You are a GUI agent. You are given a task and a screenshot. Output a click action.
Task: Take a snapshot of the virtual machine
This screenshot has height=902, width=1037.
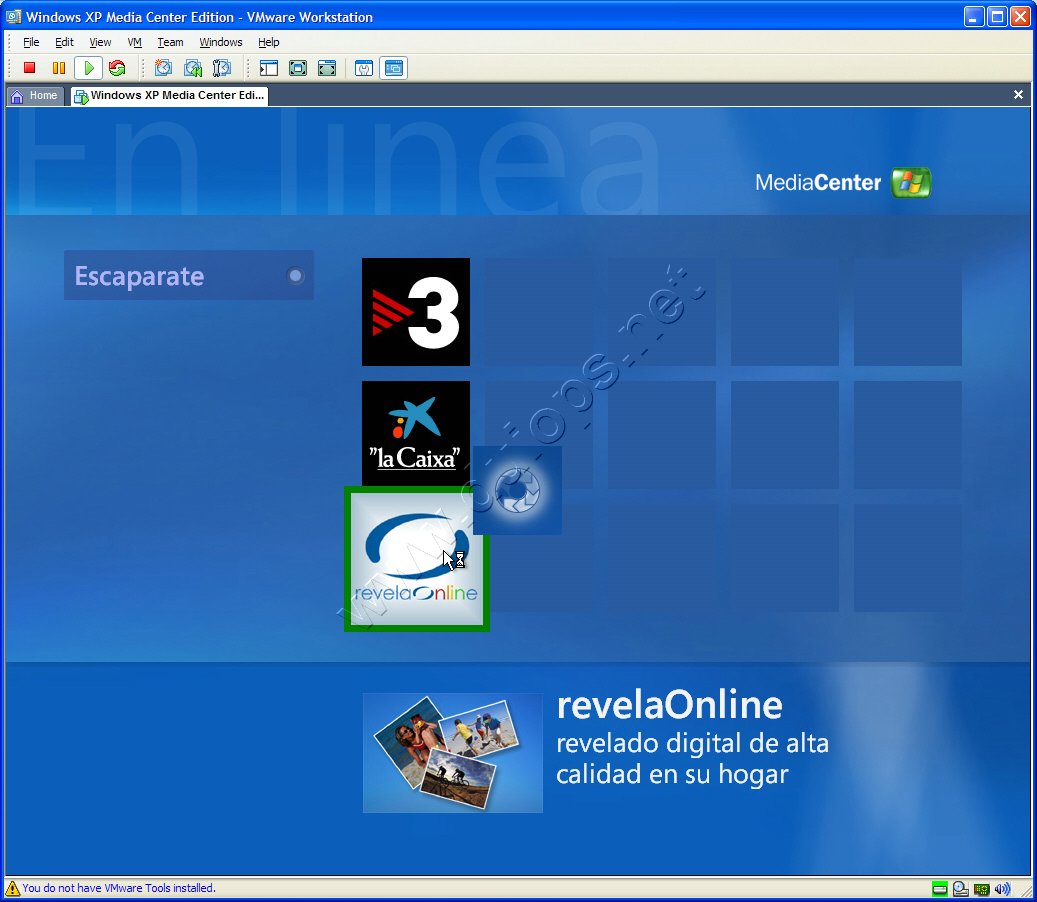pos(163,67)
